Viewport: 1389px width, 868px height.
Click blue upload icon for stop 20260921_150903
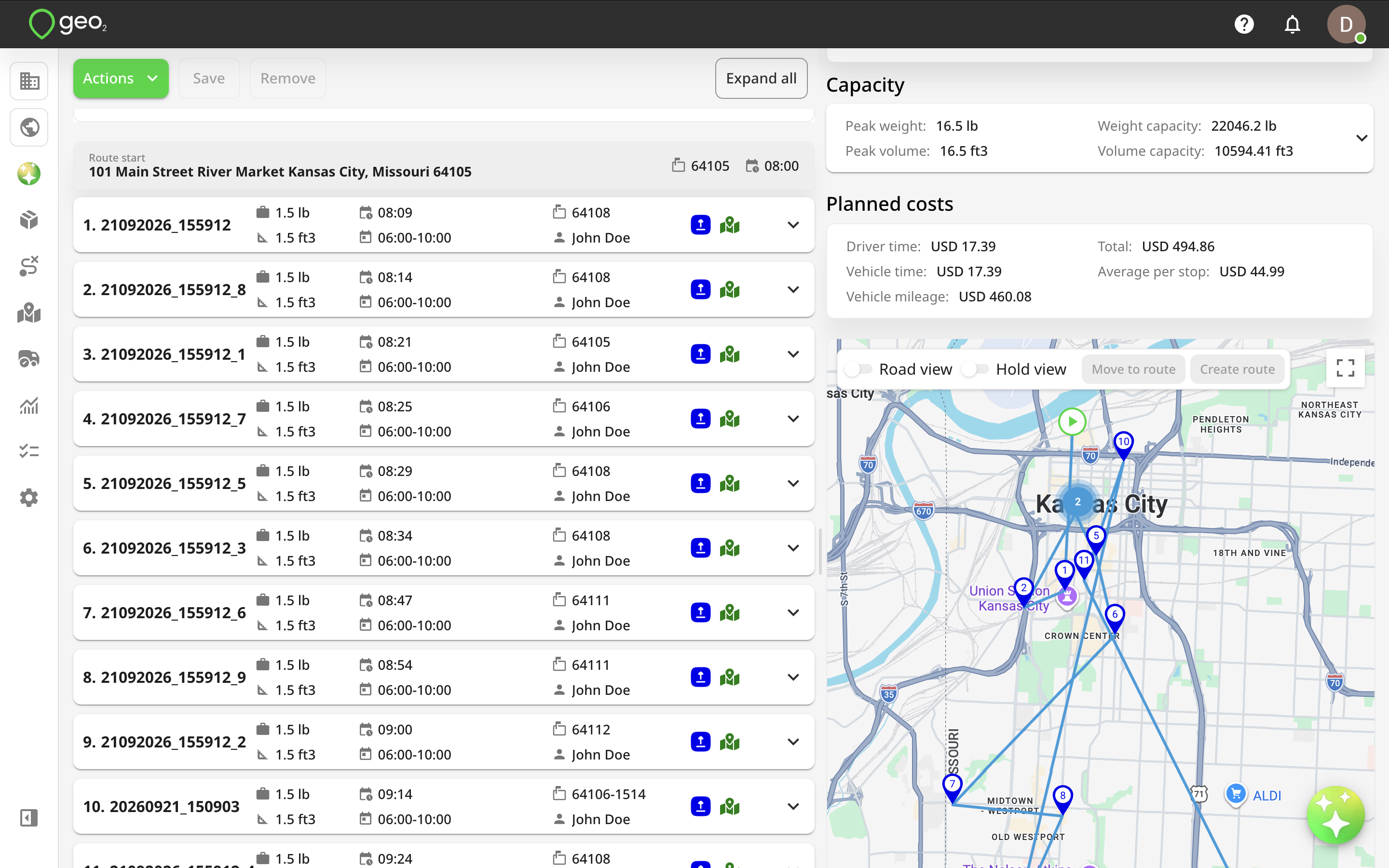700,807
